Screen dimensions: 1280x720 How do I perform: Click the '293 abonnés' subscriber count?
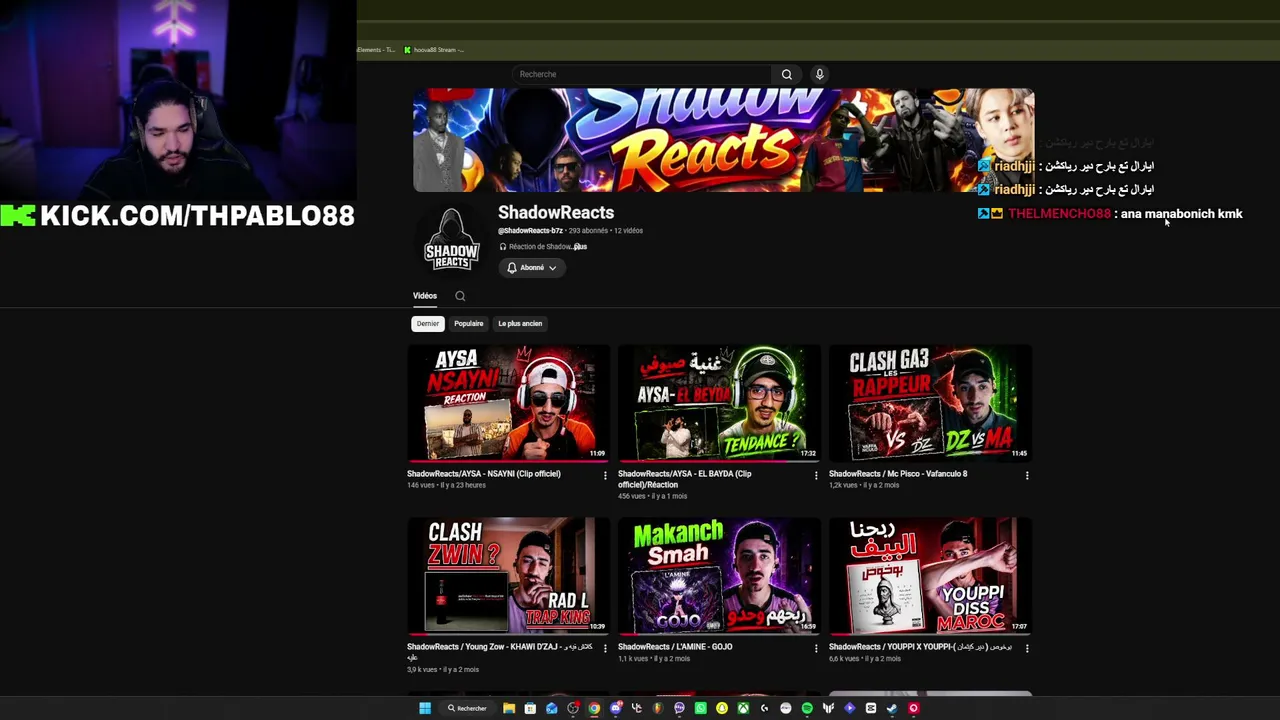pos(588,231)
